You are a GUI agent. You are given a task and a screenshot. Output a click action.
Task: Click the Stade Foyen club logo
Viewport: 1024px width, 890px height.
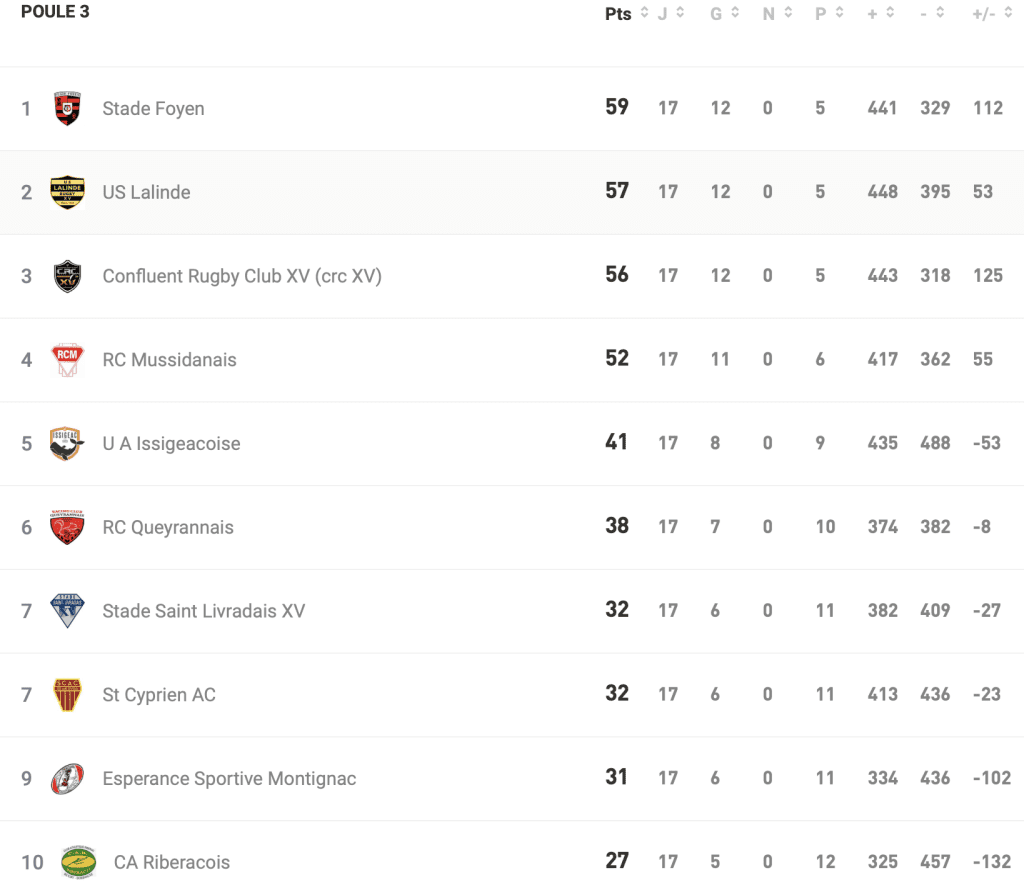(68, 108)
